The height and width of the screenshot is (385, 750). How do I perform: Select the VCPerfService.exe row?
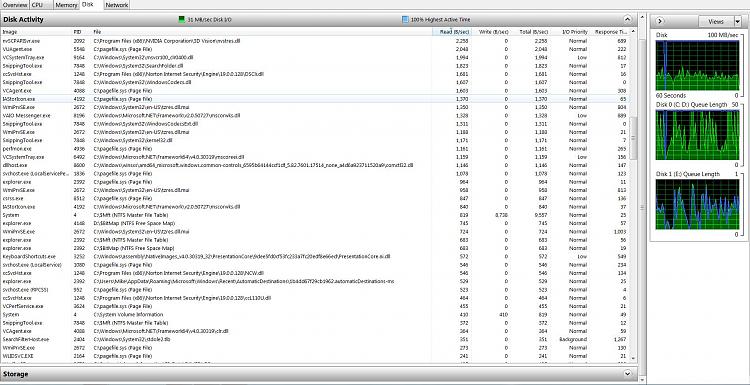(x=315, y=306)
